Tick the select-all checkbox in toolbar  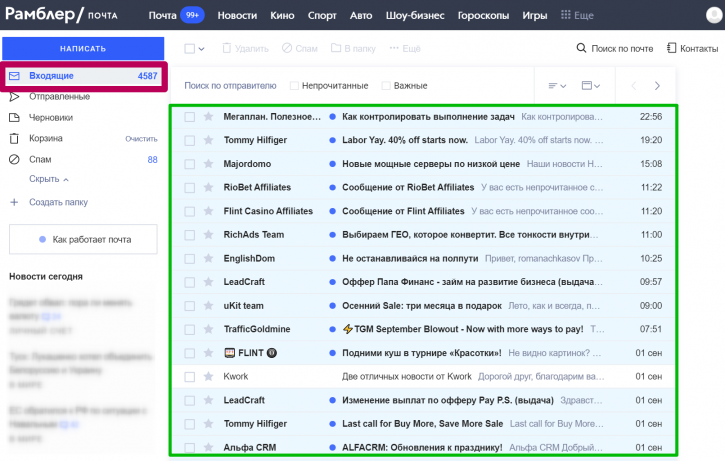190,49
